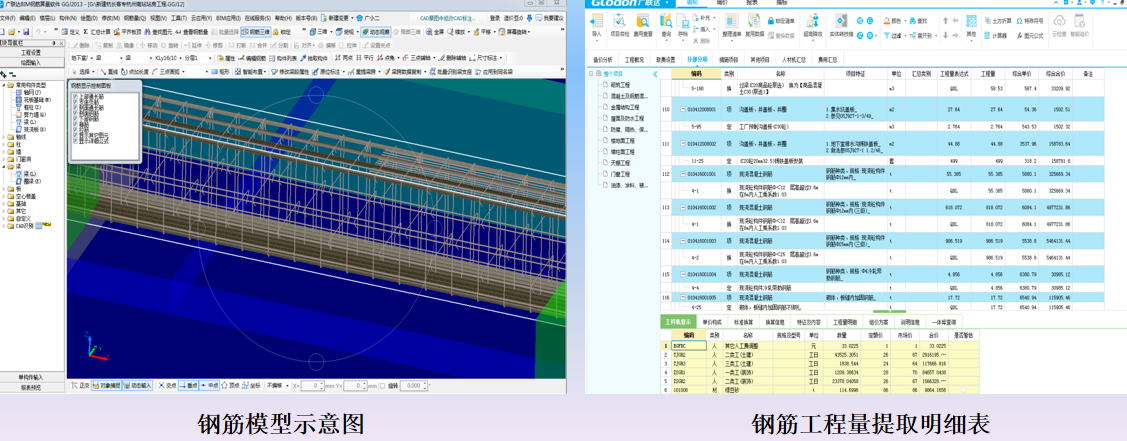
Task: Toggle the 正交 (ortho) status bar option
Action: coord(80,386)
